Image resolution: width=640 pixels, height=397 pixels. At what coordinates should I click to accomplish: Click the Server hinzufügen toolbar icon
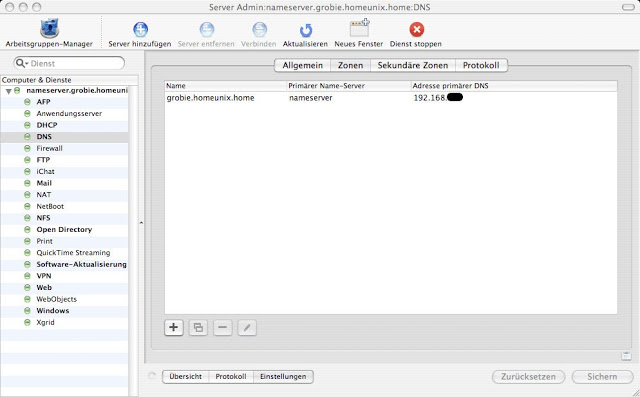pos(140,29)
